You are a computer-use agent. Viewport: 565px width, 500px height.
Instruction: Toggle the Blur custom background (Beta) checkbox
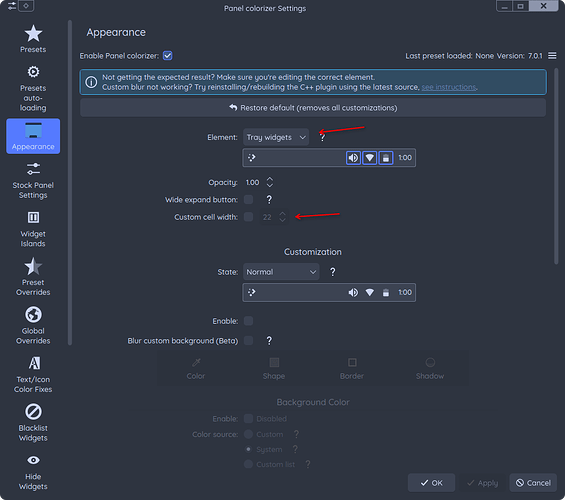pyautogui.click(x=248, y=341)
